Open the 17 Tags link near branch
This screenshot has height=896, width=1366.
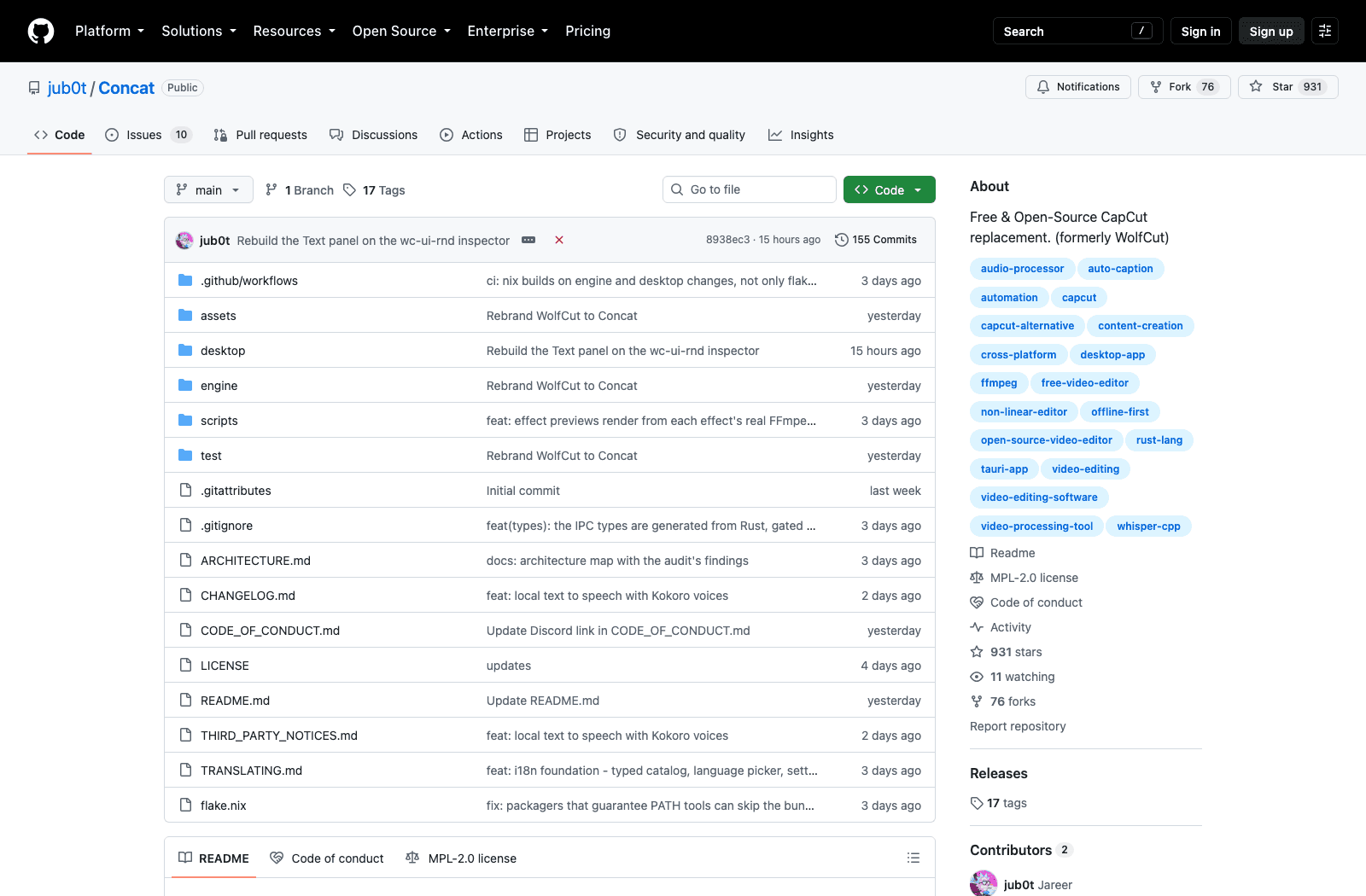(x=374, y=189)
